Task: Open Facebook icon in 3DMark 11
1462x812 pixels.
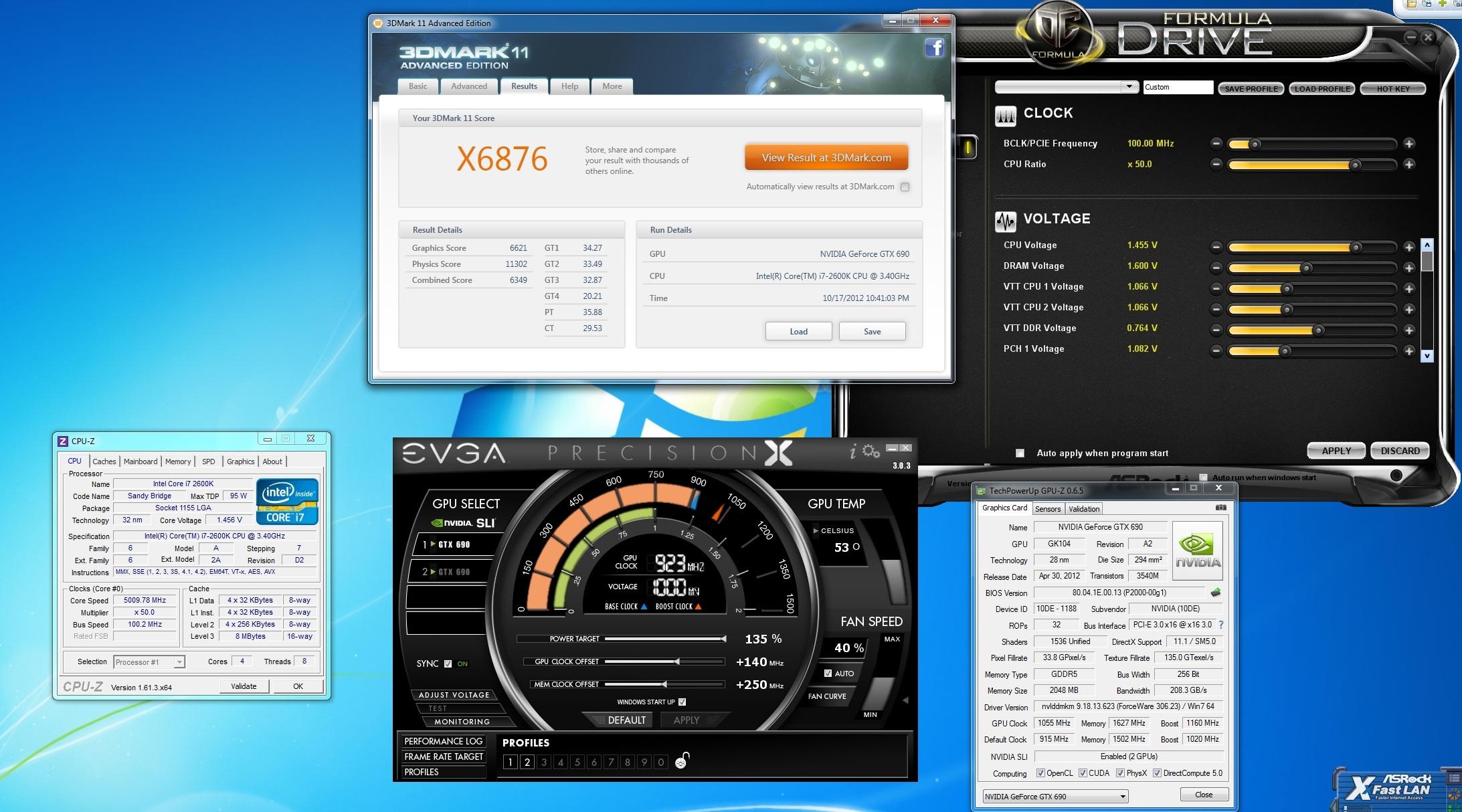Action: pyautogui.click(x=934, y=47)
